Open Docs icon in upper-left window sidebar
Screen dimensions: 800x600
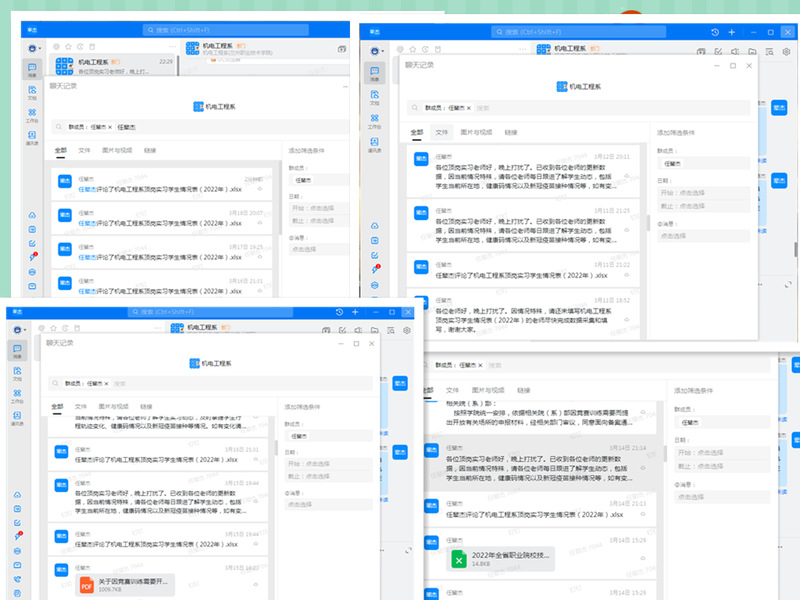pos(32,92)
